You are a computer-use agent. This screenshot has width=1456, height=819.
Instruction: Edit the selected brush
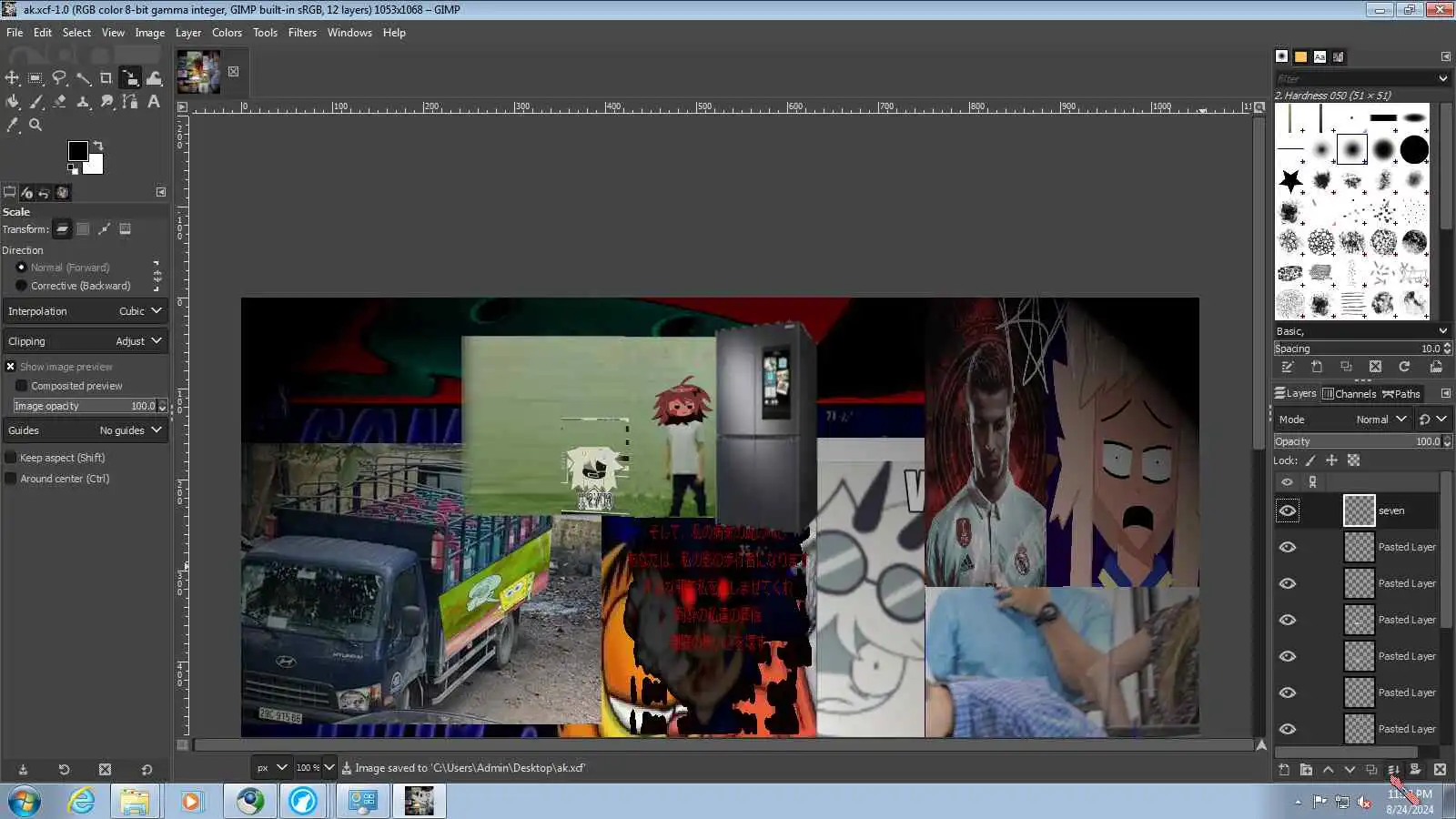click(1287, 367)
